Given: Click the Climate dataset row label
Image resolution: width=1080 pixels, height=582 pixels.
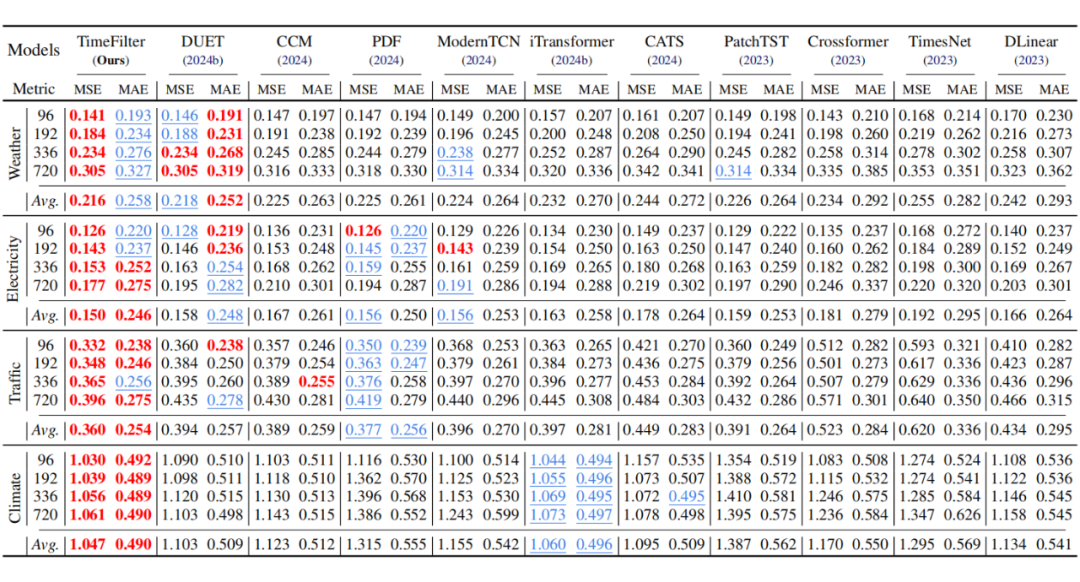Looking at the screenshot, I should (14, 499).
